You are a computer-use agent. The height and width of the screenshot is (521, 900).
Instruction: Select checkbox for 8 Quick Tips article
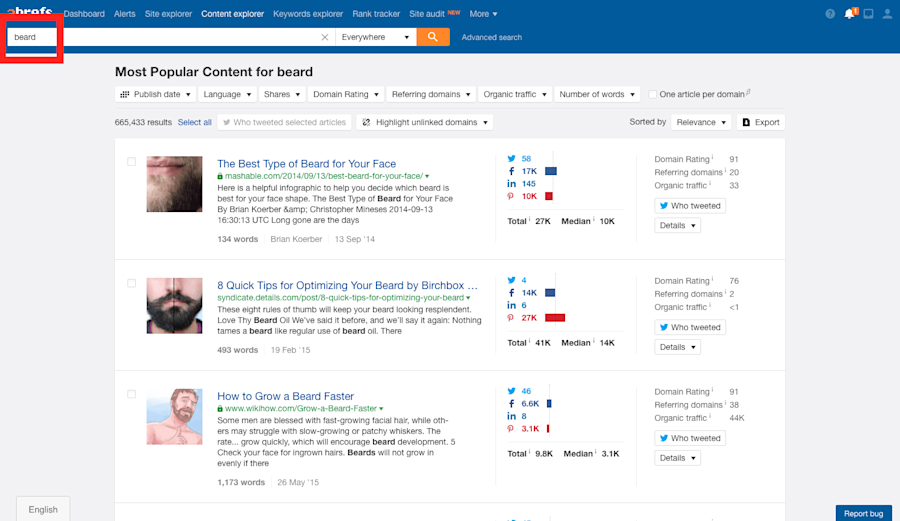[131, 283]
